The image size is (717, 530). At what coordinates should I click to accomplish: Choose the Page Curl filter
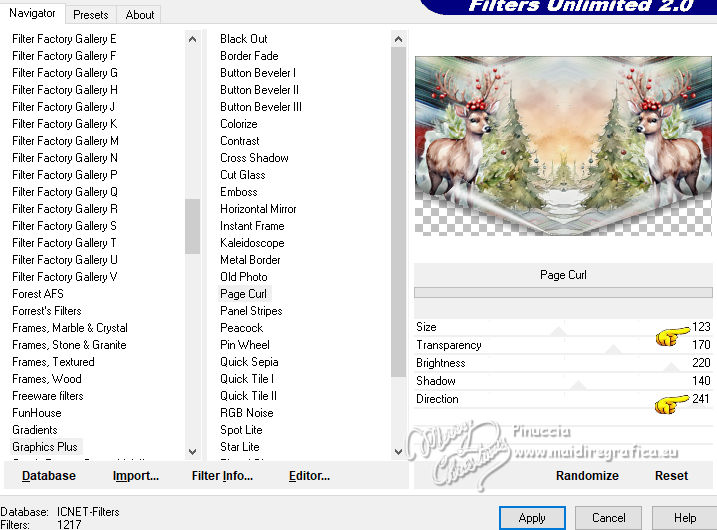[x=243, y=294]
